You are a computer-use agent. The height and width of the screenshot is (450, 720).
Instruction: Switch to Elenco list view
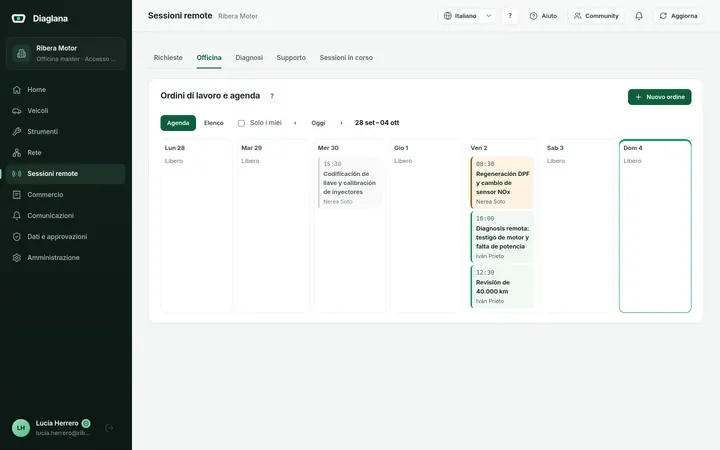[x=214, y=123]
